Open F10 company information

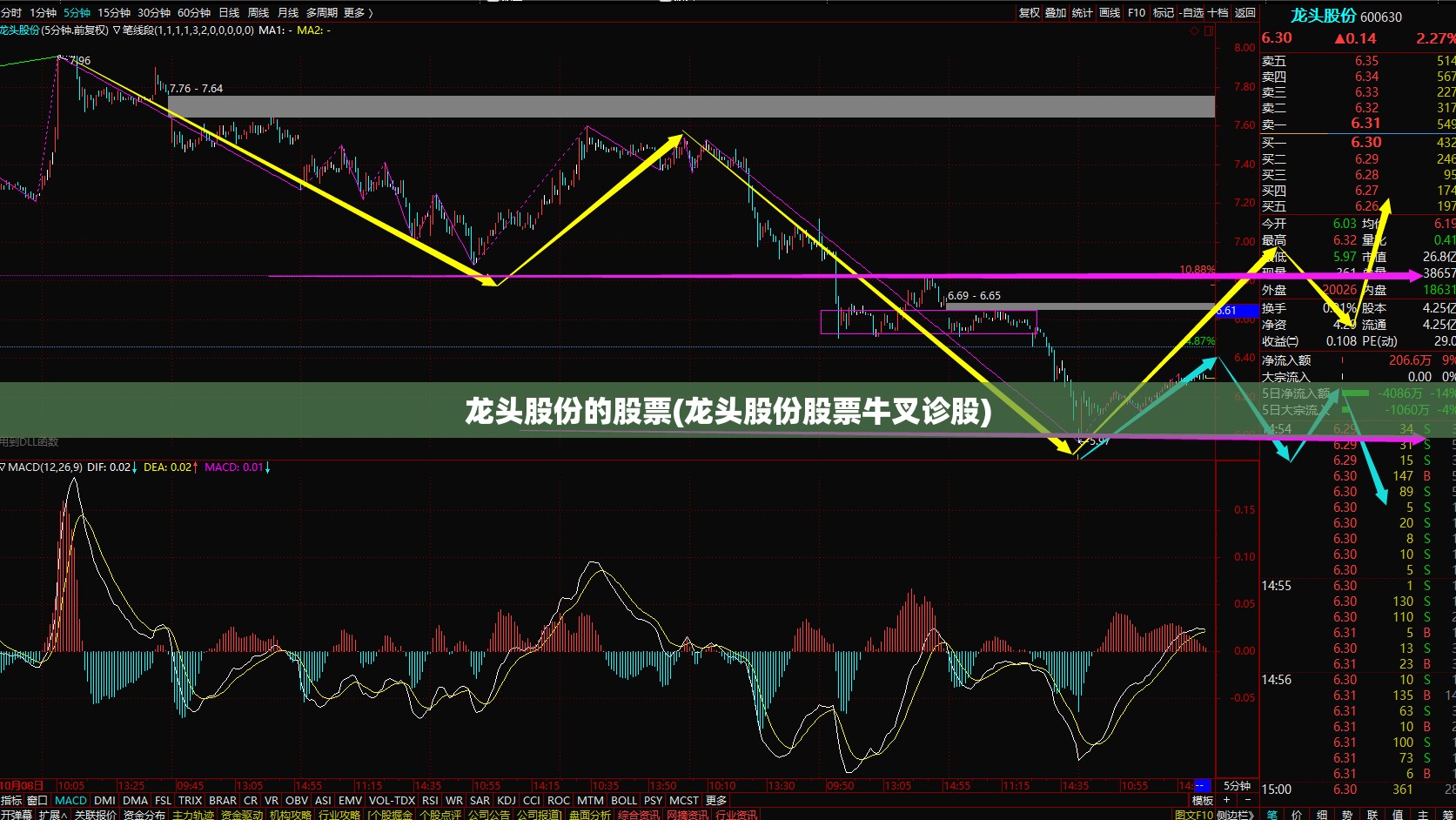tap(1137, 13)
